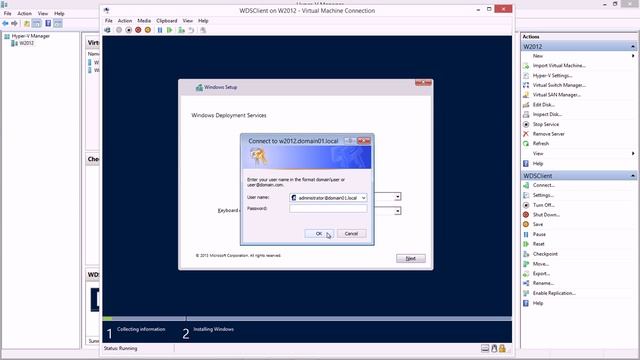Click Next in Windows Setup
640x360 pixels.
[x=411, y=258]
